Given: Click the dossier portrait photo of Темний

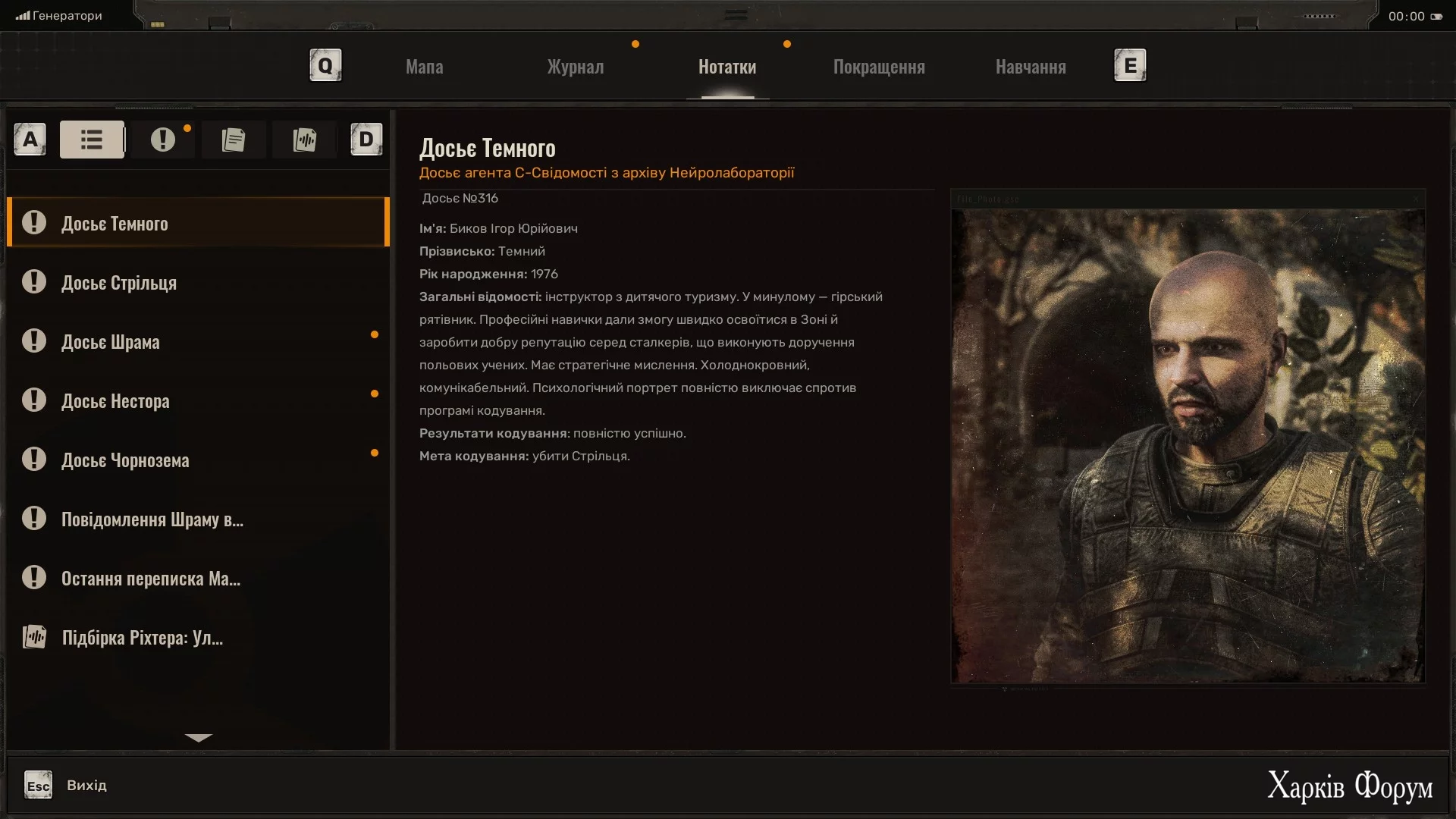Looking at the screenshot, I should (1188, 446).
